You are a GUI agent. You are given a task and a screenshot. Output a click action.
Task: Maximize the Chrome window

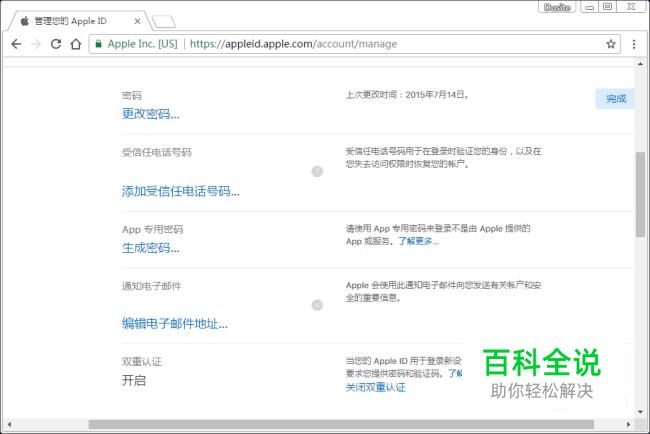click(607, 7)
